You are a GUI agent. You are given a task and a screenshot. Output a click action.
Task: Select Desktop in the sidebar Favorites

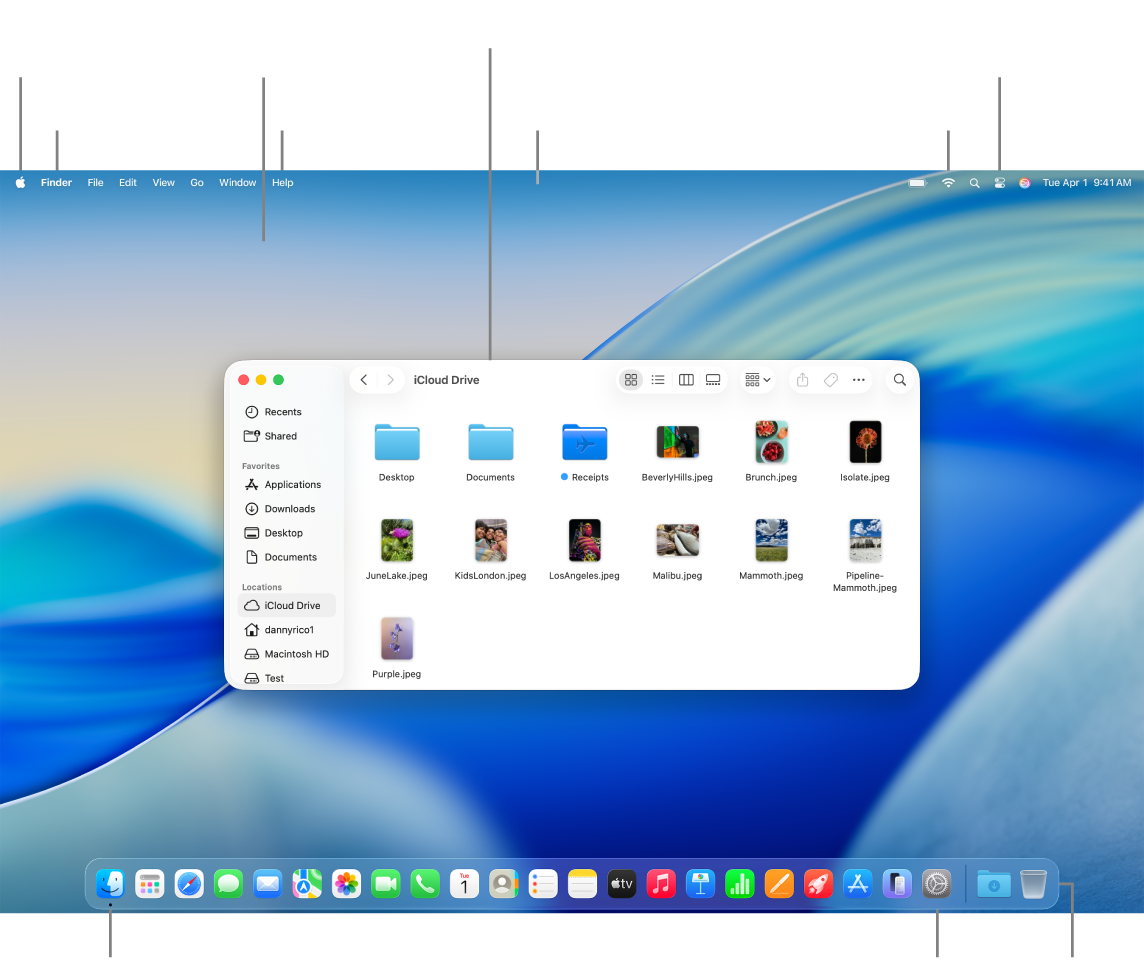coord(287,533)
